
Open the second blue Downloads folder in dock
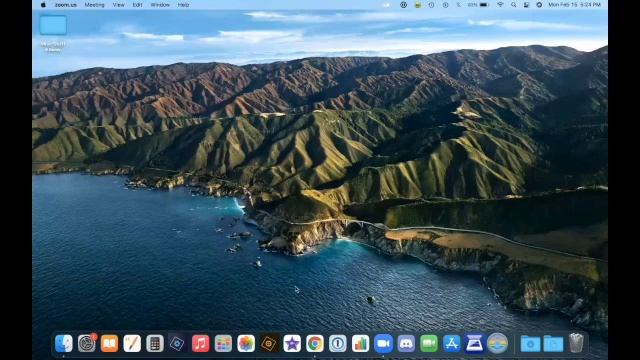(x=553, y=344)
